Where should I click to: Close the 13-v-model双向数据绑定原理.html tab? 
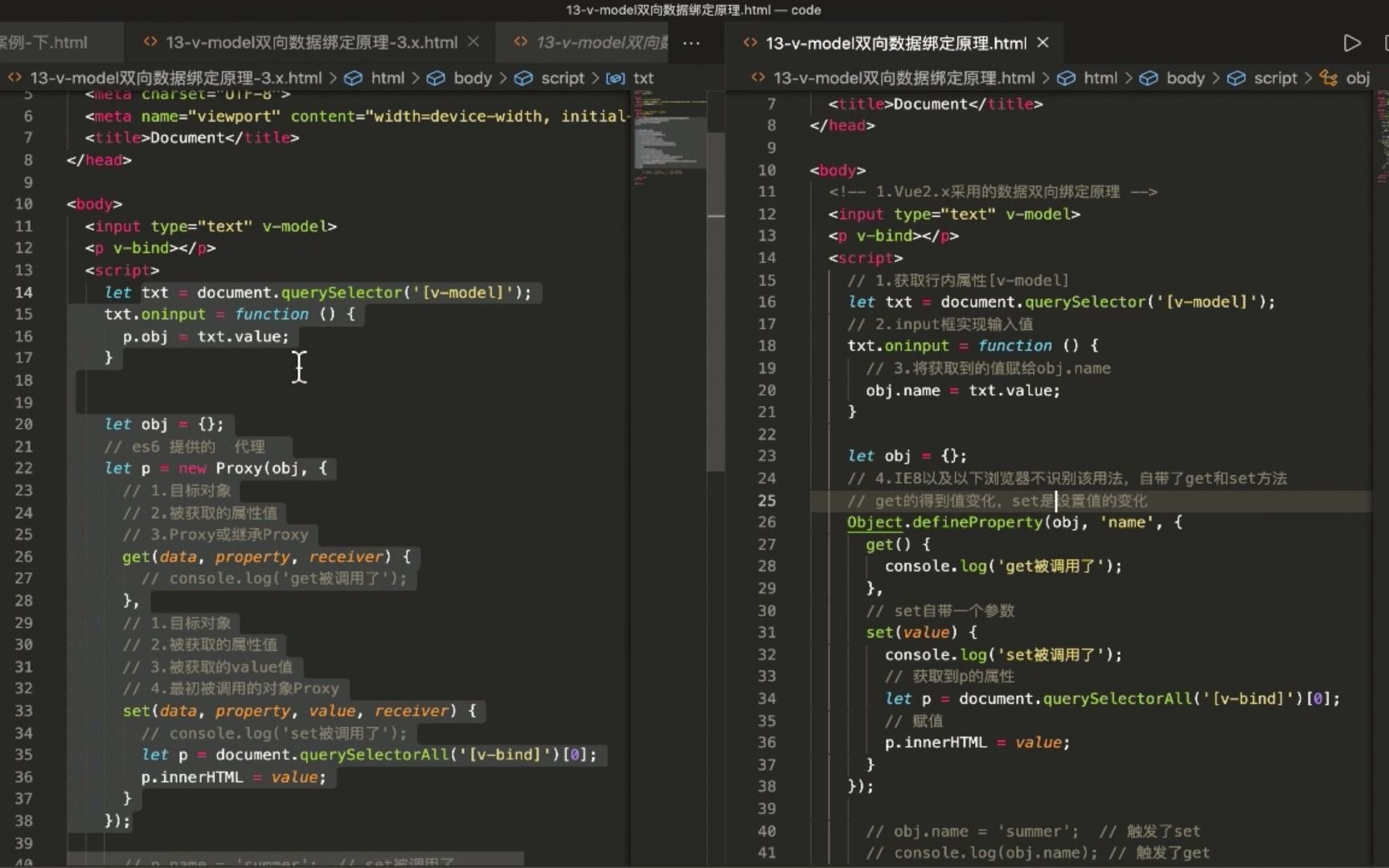coord(1043,43)
